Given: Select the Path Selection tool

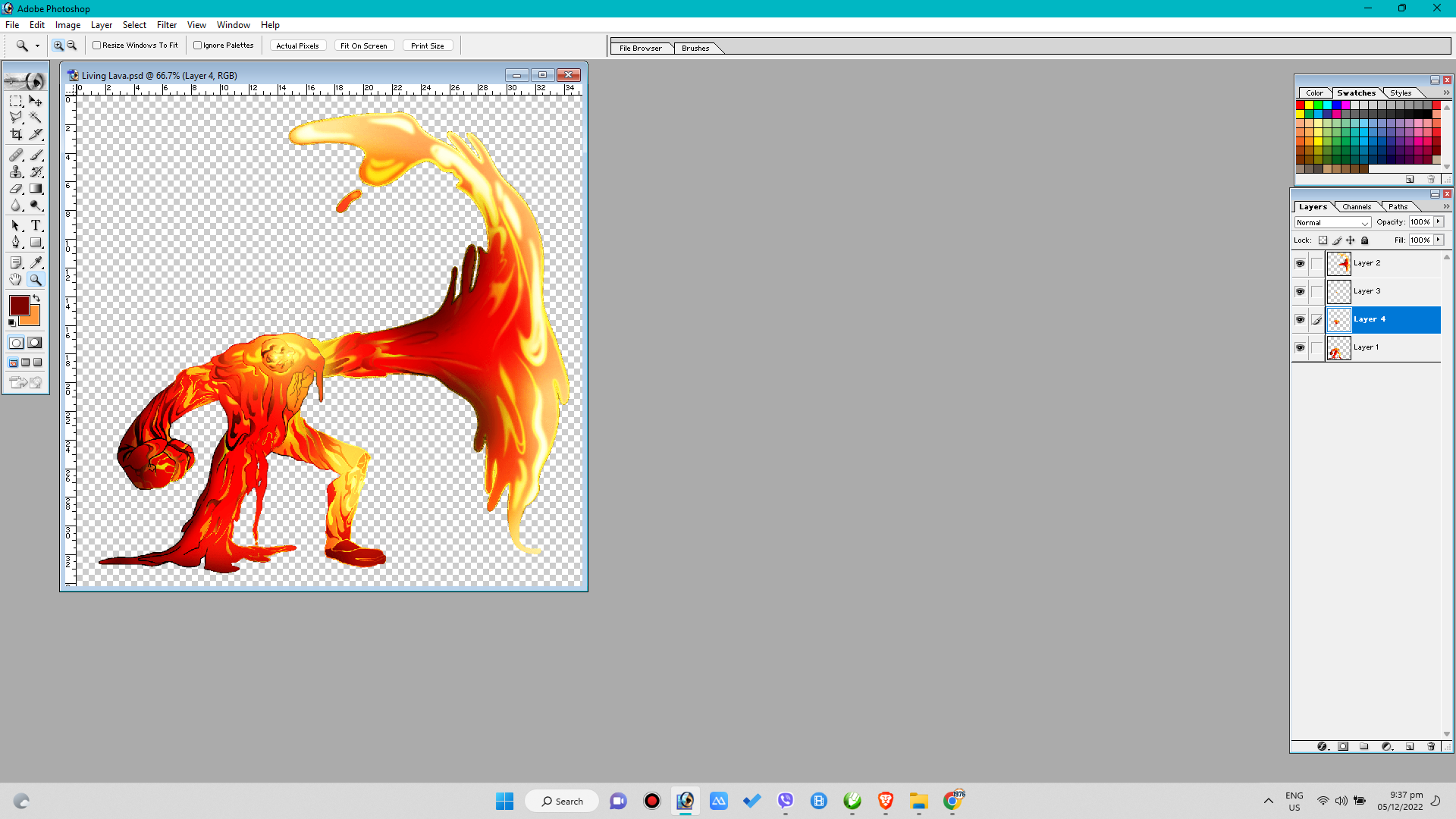Looking at the screenshot, I should point(16,225).
